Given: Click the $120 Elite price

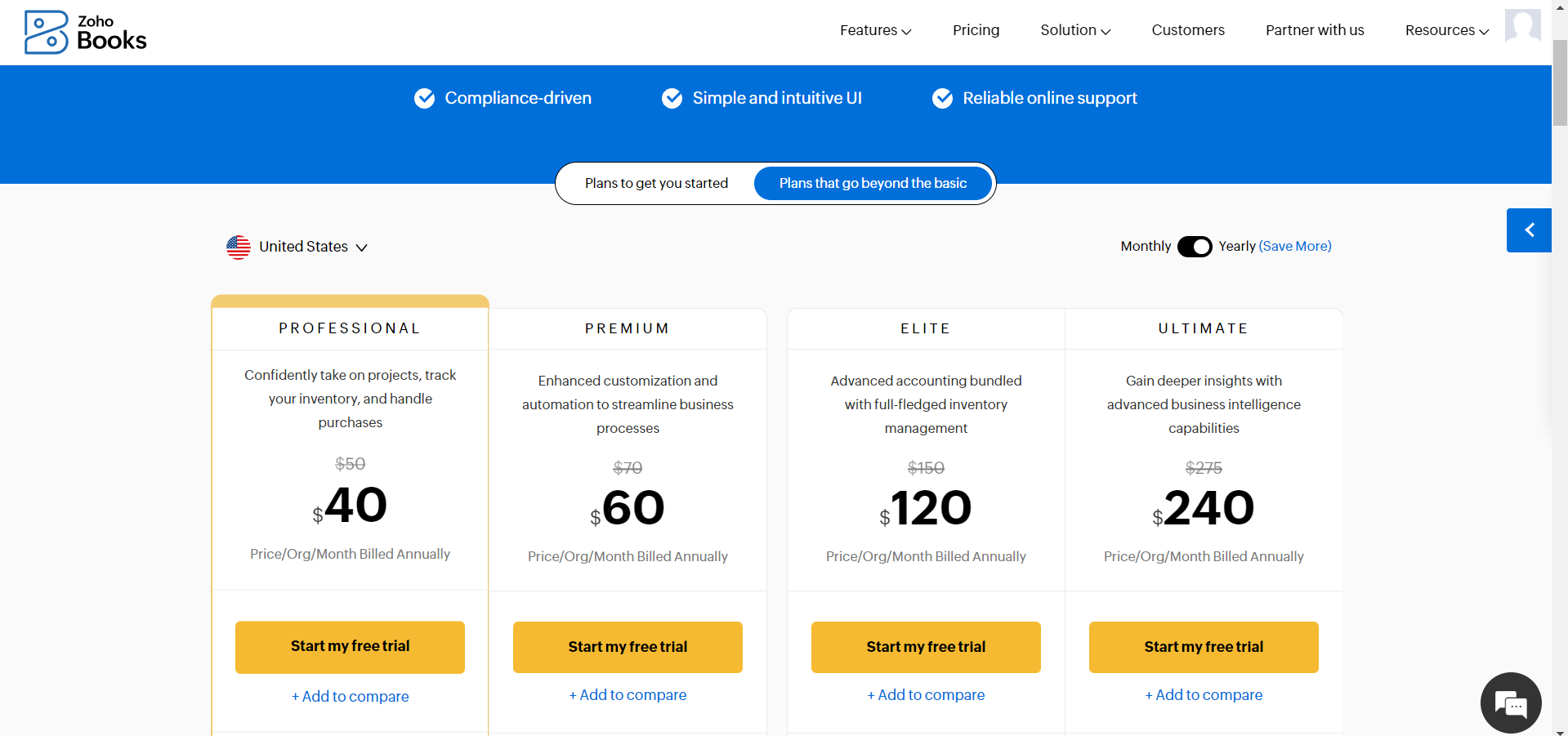Looking at the screenshot, I should point(926,508).
